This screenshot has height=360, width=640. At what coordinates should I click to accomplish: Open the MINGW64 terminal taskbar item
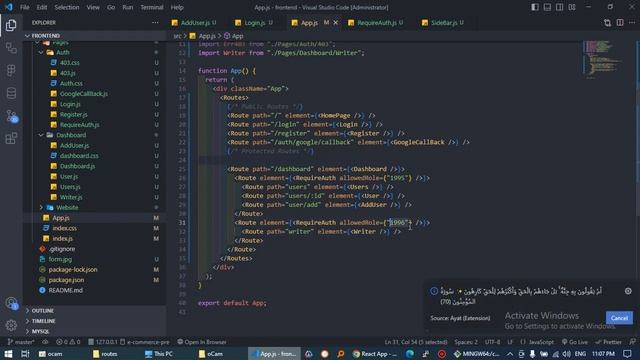point(477,354)
